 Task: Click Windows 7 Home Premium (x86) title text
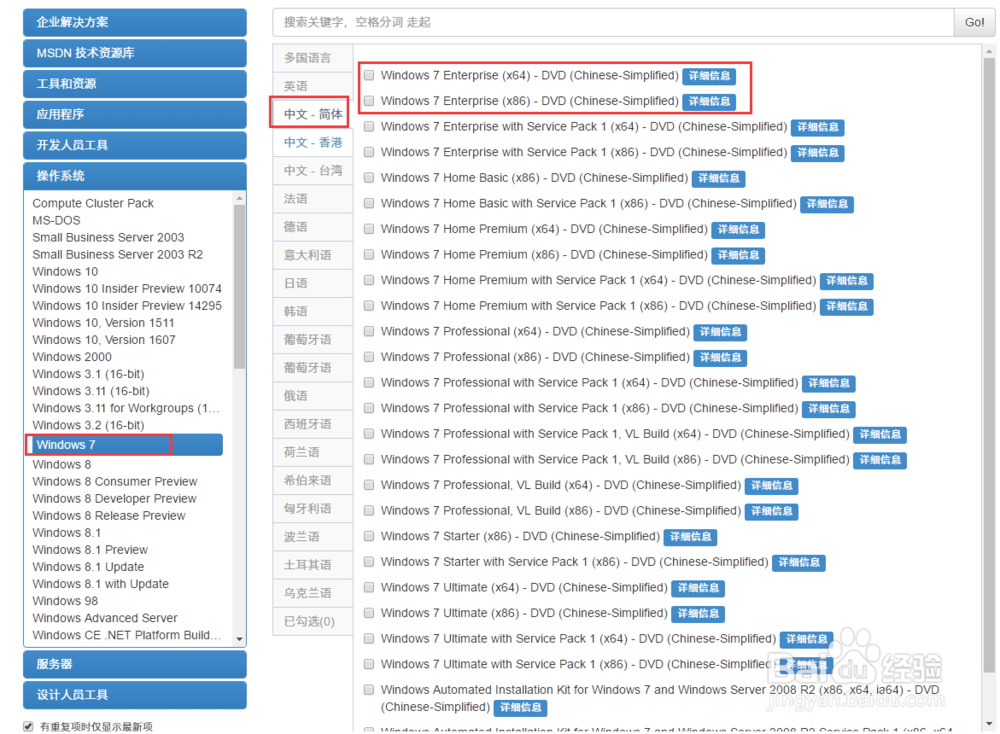coord(544,254)
